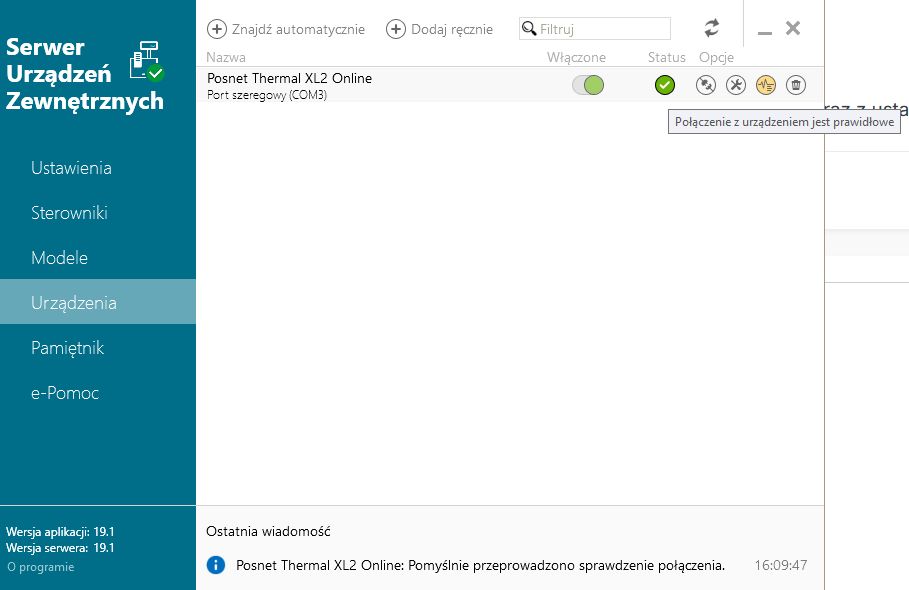Click the connection test icon for Posnet Thermal
Viewport: 909px width, 590px height.
click(706, 85)
